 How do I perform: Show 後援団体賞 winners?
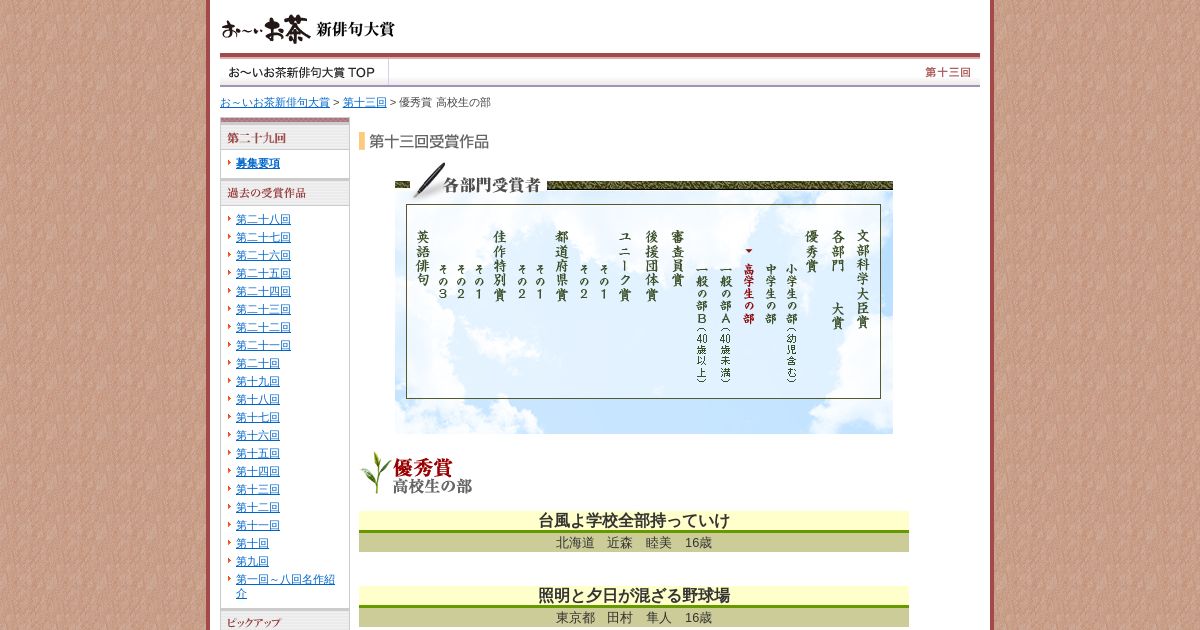(652, 265)
